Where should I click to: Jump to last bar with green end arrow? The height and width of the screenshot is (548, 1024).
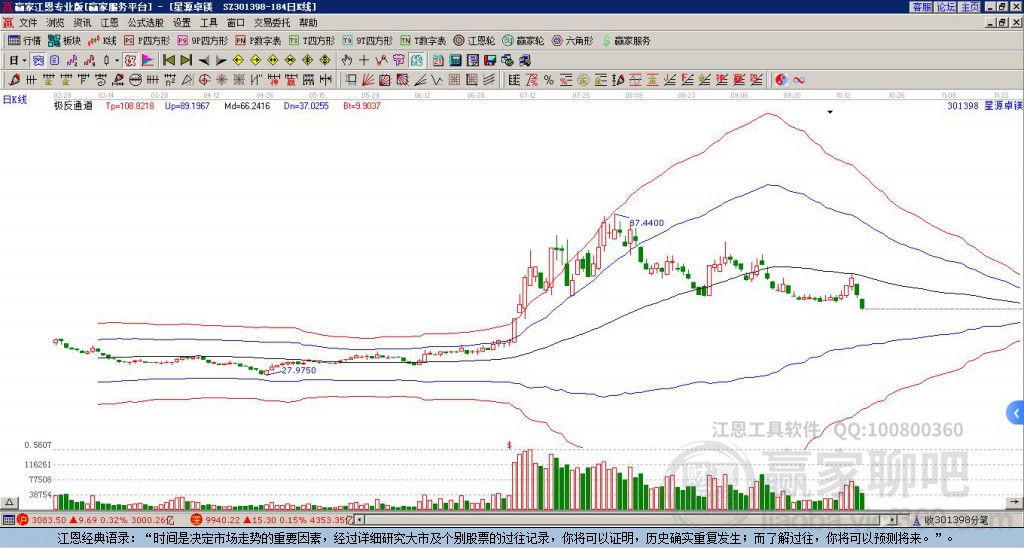(x=186, y=61)
